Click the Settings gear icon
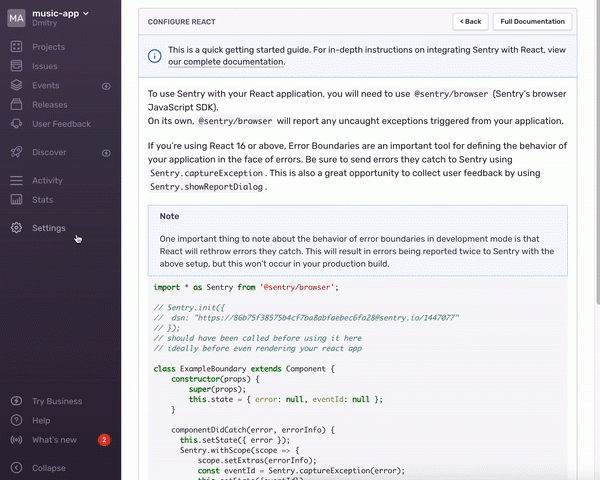The height and width of the screenshot is (480, 600). tap(16, 228)
